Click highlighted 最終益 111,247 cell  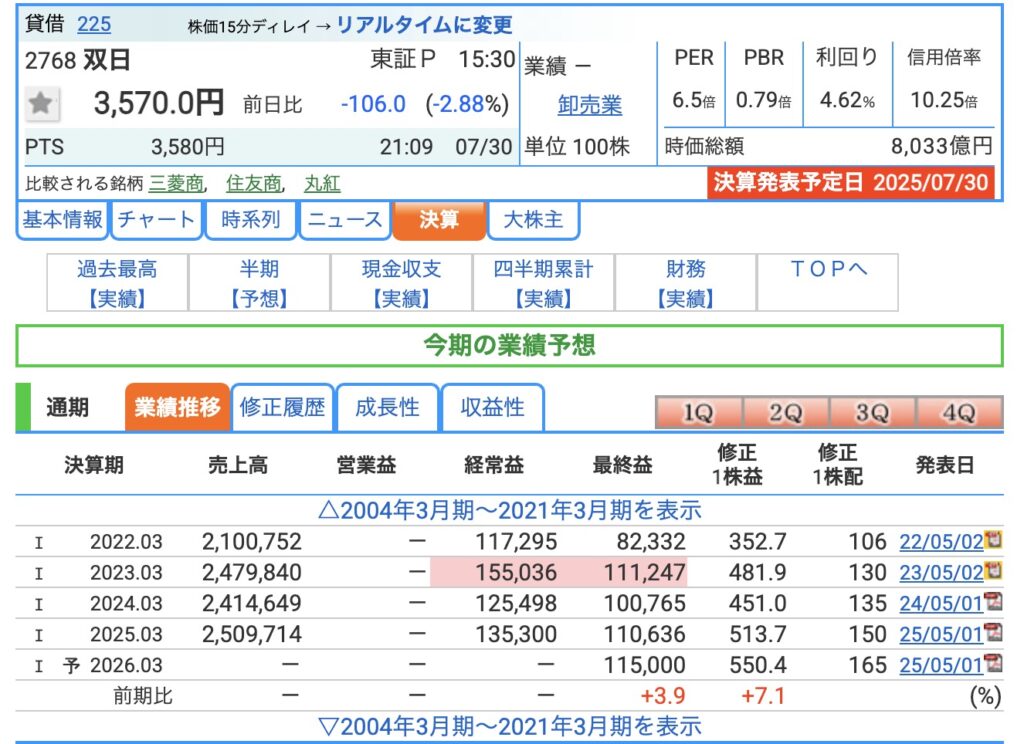[645, 573]
